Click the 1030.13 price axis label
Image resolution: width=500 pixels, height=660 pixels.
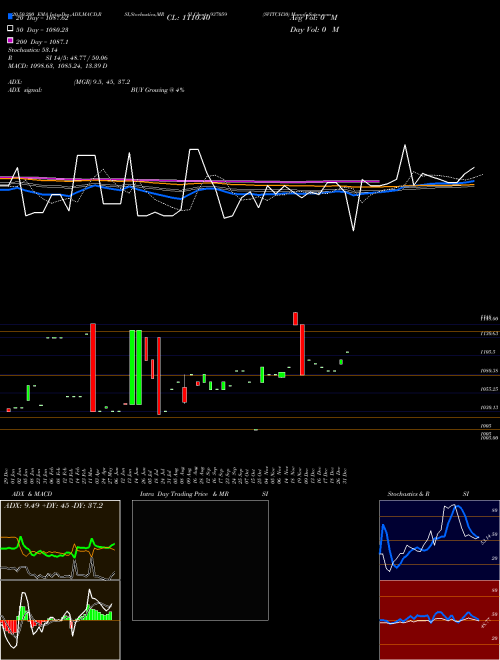[489, 407]
